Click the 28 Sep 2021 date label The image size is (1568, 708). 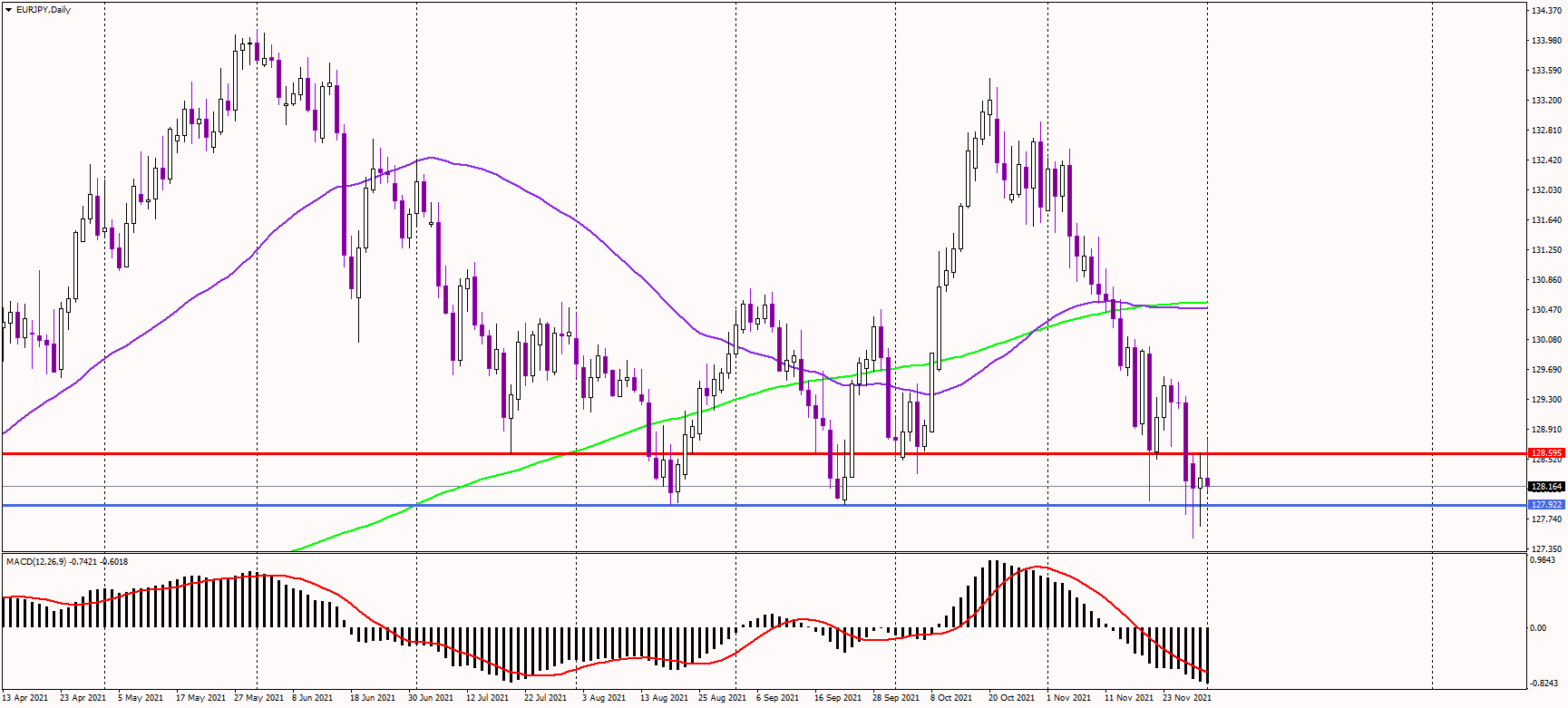coord(896,698)
